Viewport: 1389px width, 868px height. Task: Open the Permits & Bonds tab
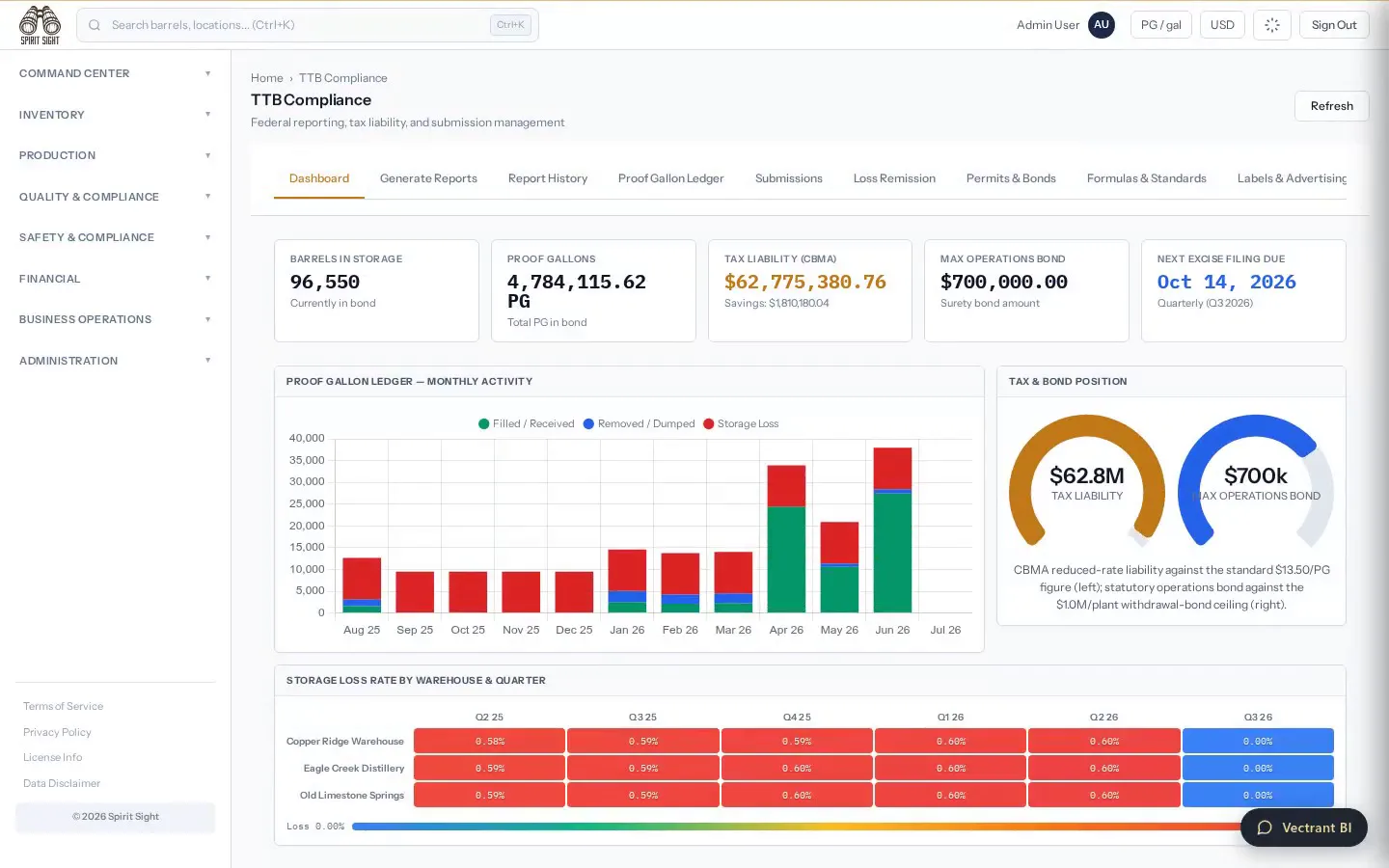1011,178
